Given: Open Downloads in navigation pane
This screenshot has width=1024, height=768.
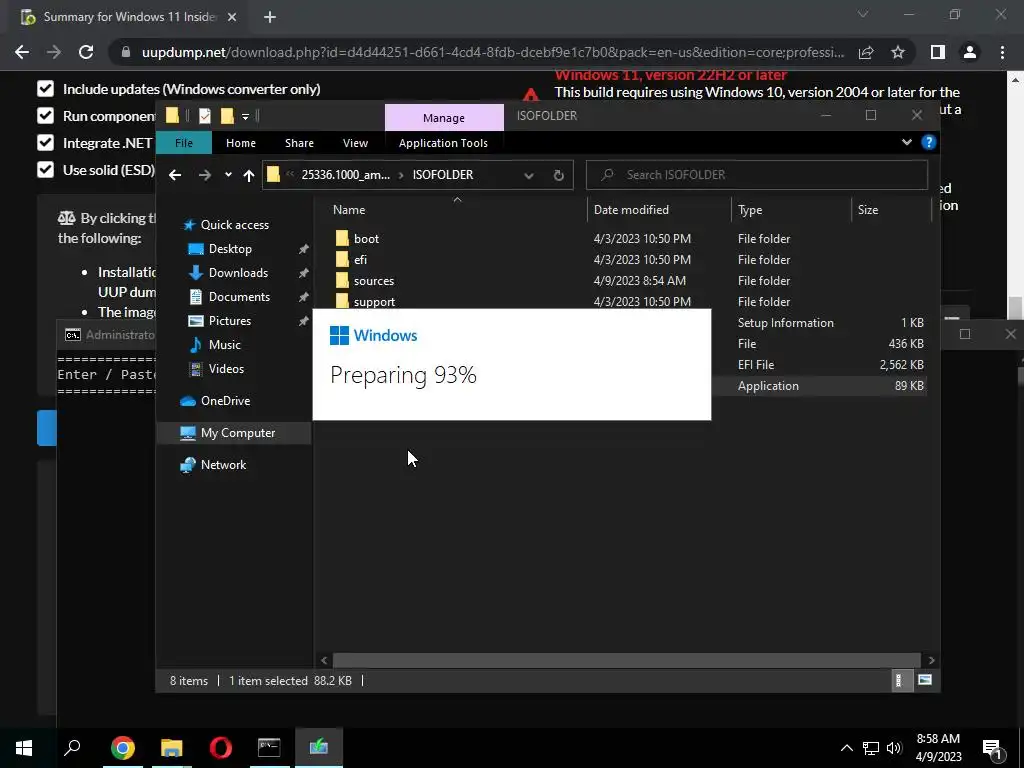Looking at the screenshot, I should [x=238, y=273].
